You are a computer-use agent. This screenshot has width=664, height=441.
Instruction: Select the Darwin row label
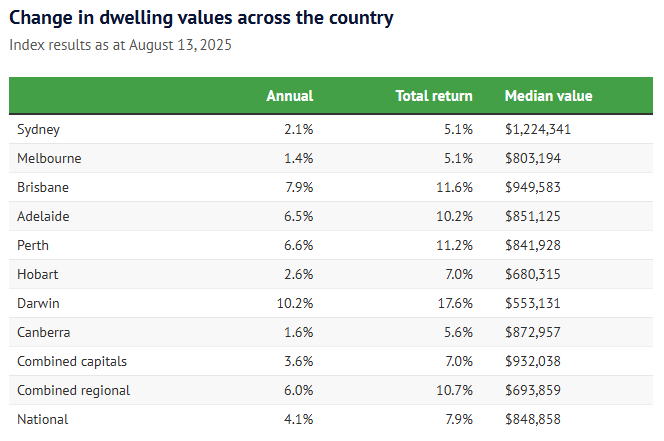38,303
